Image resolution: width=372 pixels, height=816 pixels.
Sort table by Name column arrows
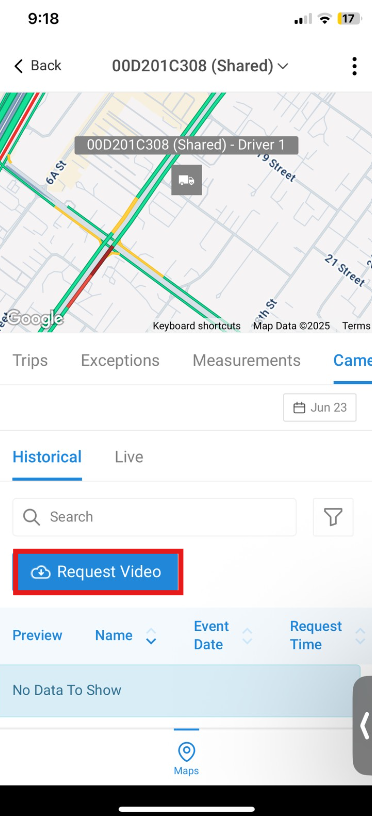(151, 635)
